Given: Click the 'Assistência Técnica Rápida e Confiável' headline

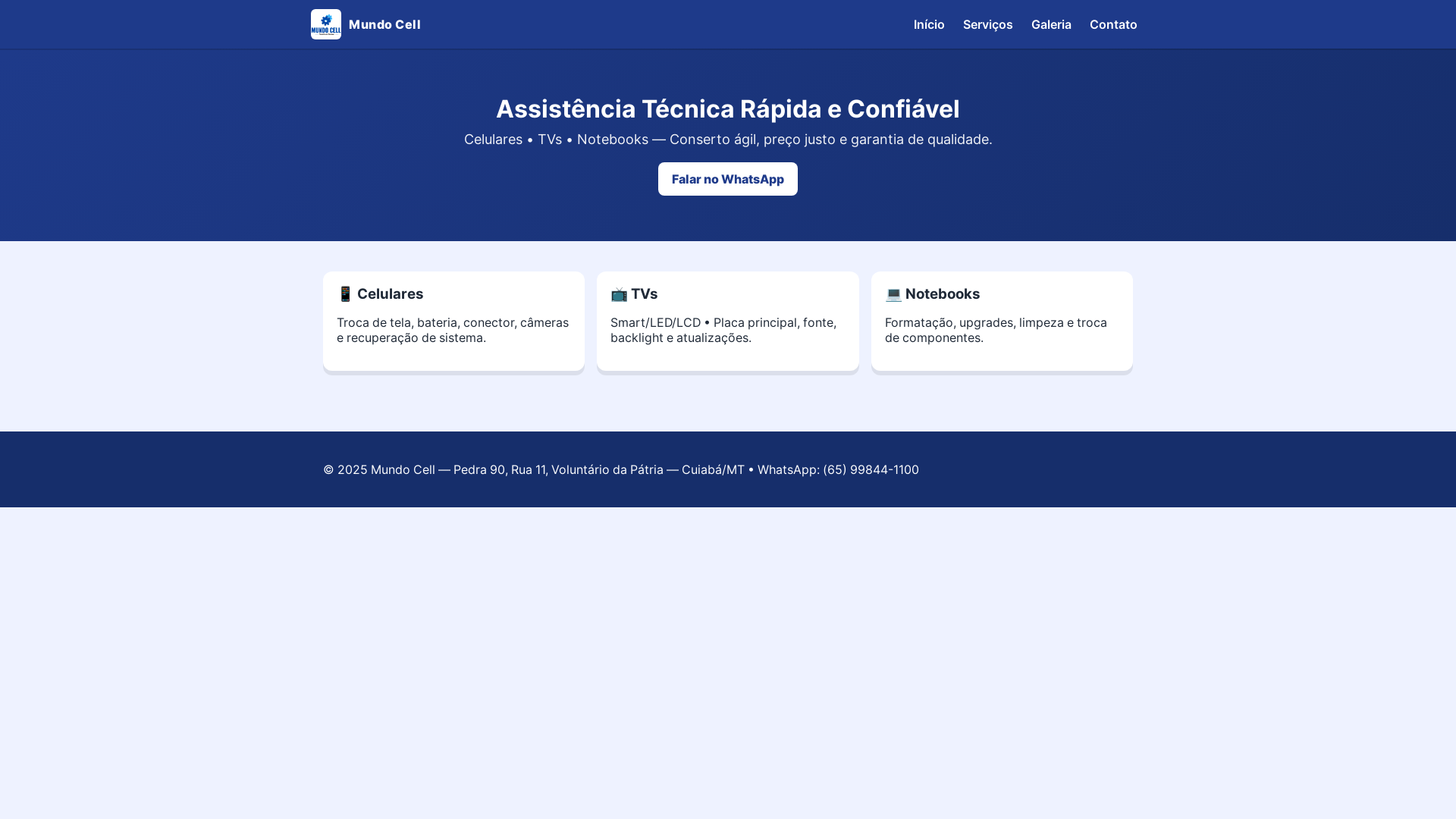Looking at the screenshot, I should 728,108.
